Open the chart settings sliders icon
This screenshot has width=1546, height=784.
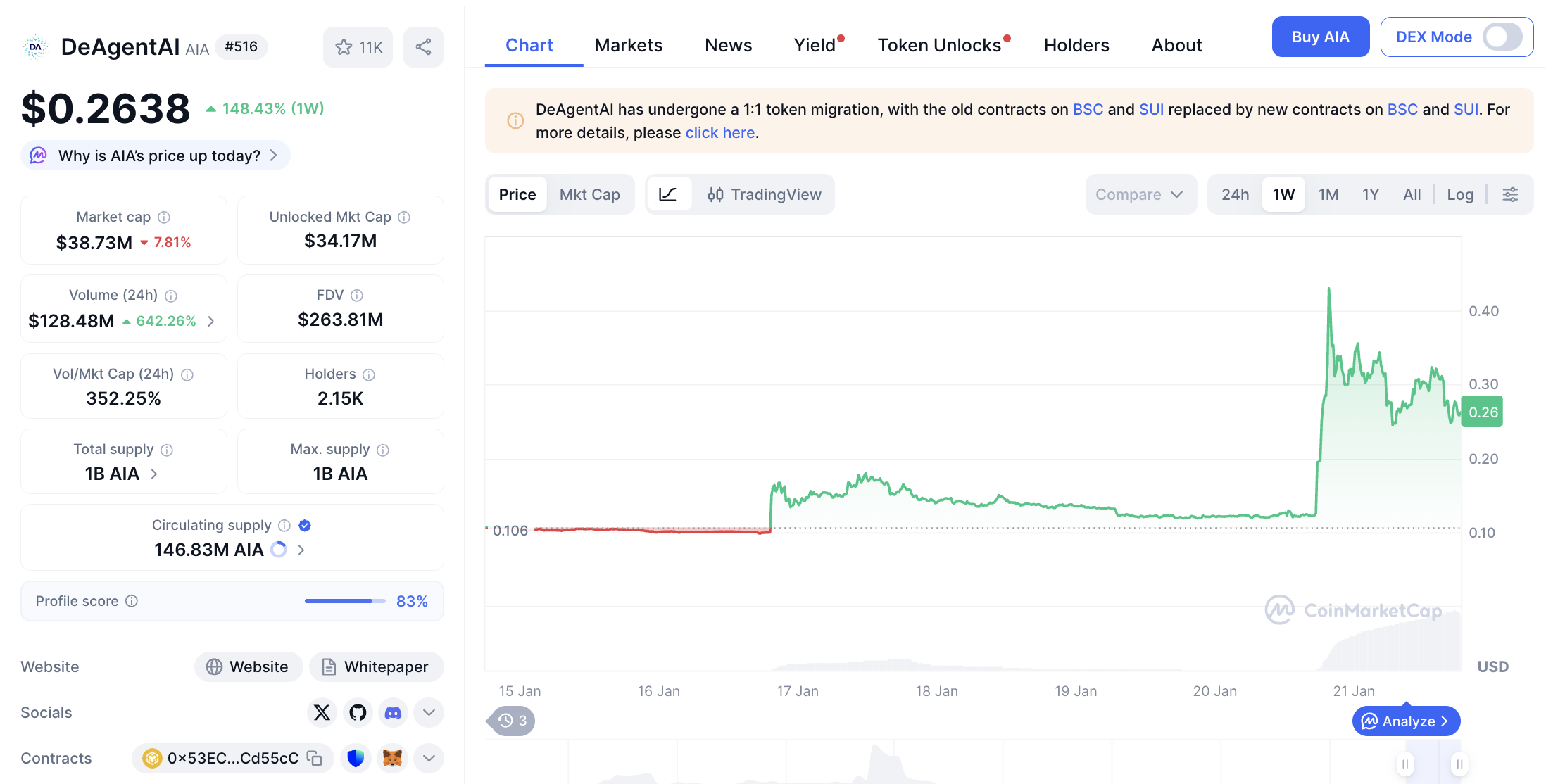click(x=1510, y=194)
